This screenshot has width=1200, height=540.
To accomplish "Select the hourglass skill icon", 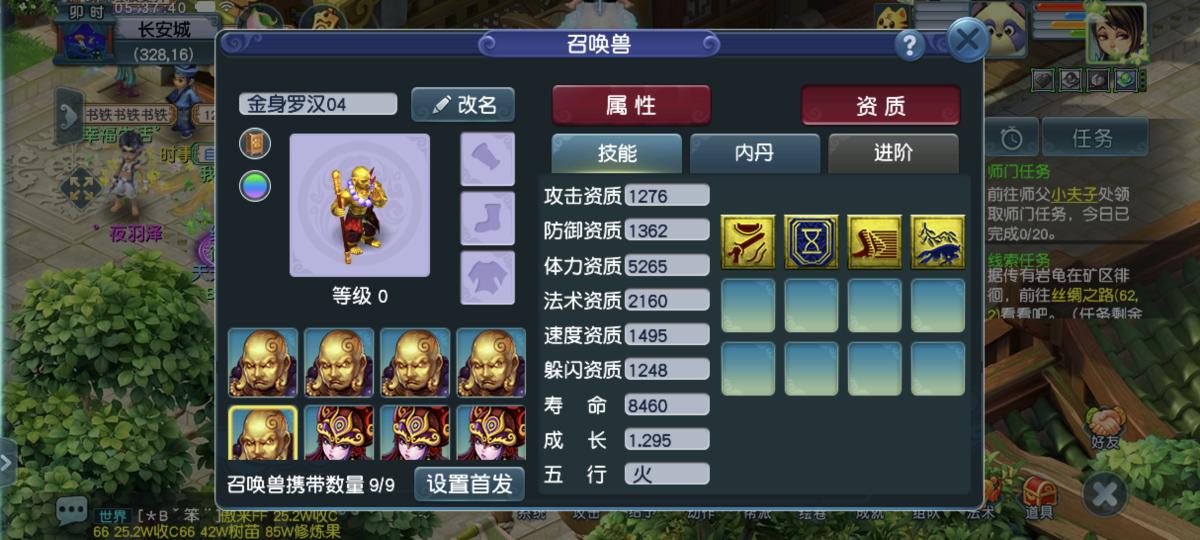I will click(x=811, y=242).
